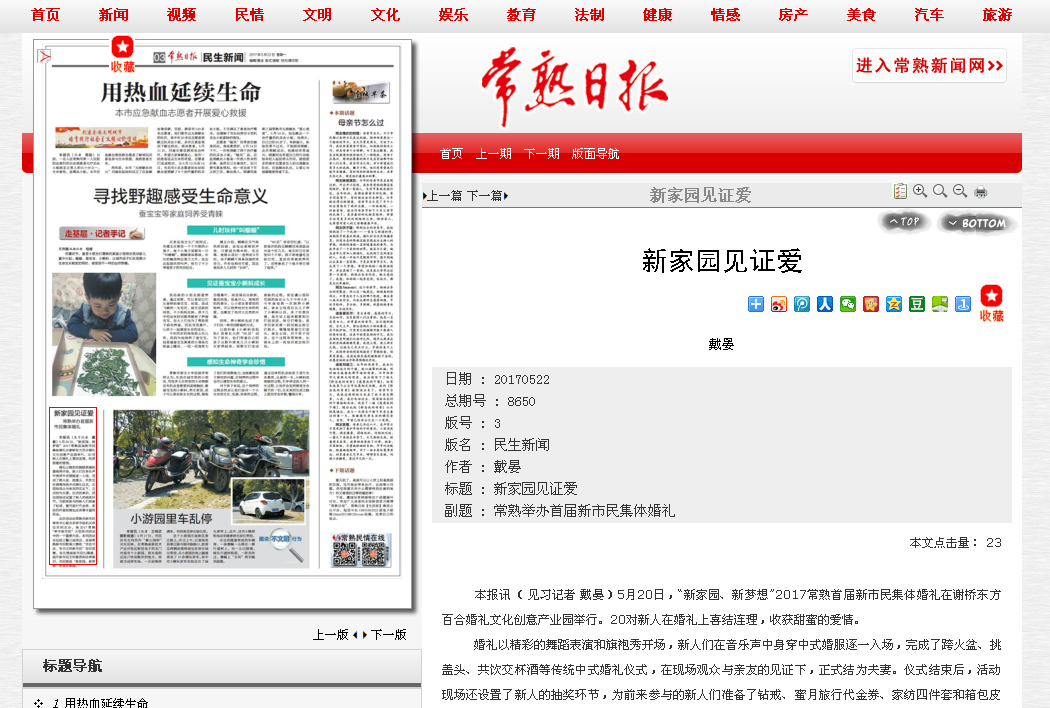Viewport: 1050px width, 708px height.
Task: Select the red-outlined 新家园见证爱 column
Action: click(x=74, y=486)
